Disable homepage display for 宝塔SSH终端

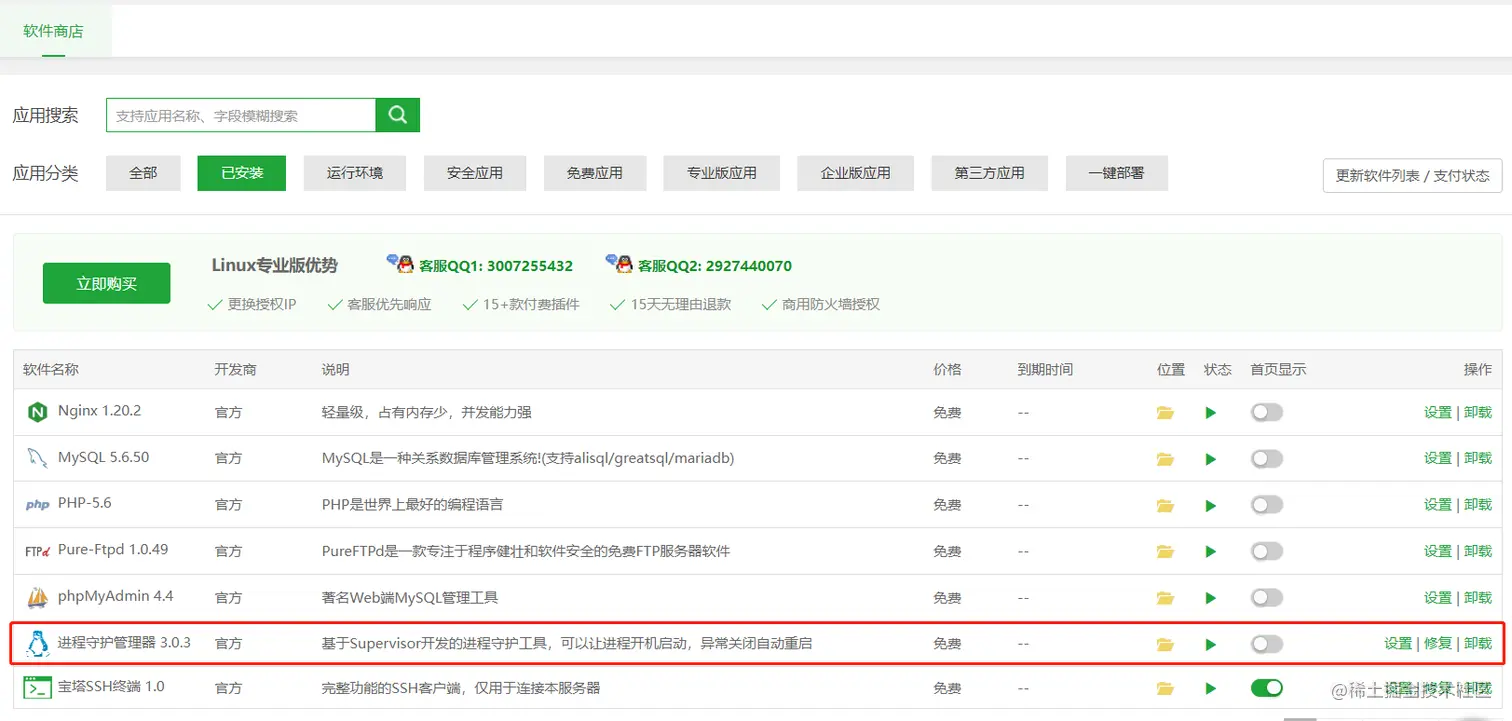tap(1267, 688)
